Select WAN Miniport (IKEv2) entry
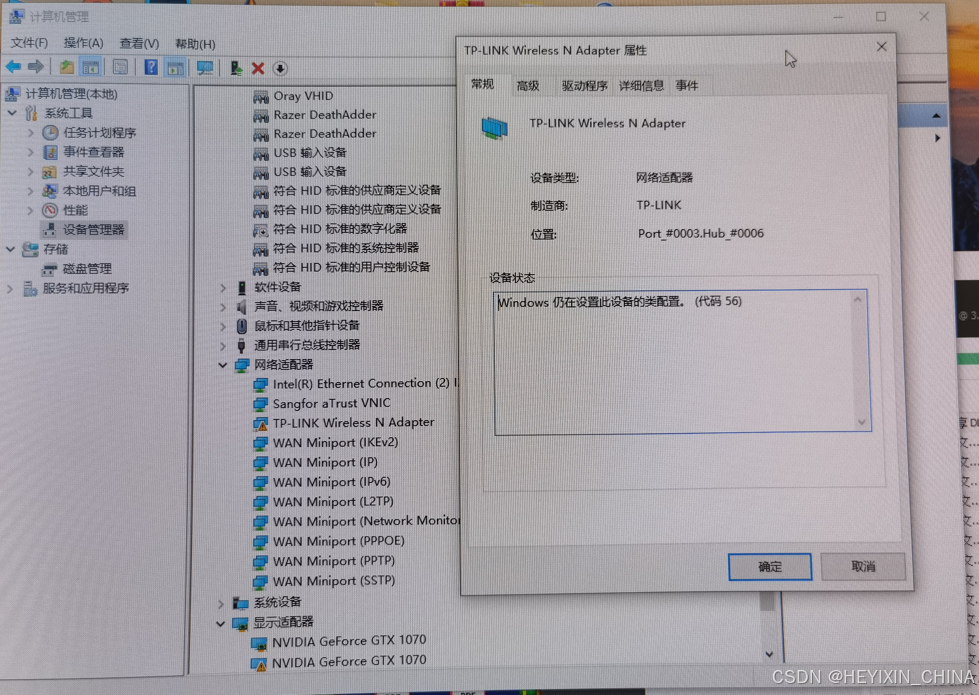 tap(335, 443)
